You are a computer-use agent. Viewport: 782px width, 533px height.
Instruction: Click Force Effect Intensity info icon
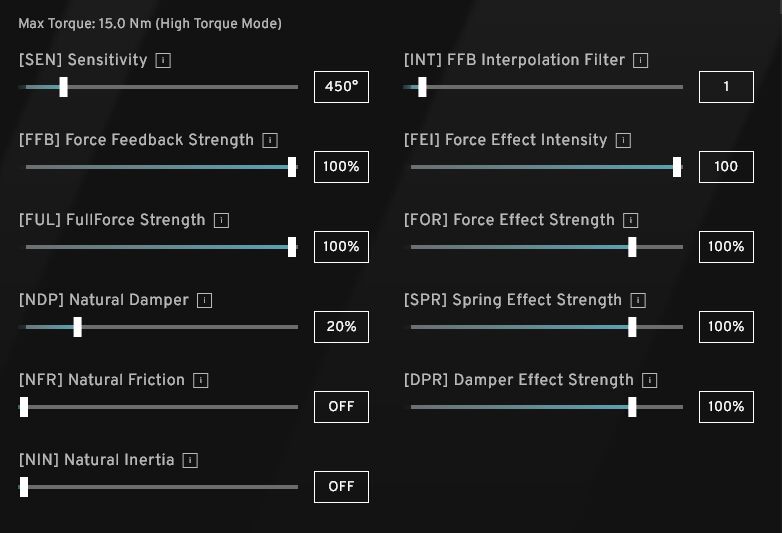coord(623,140)
